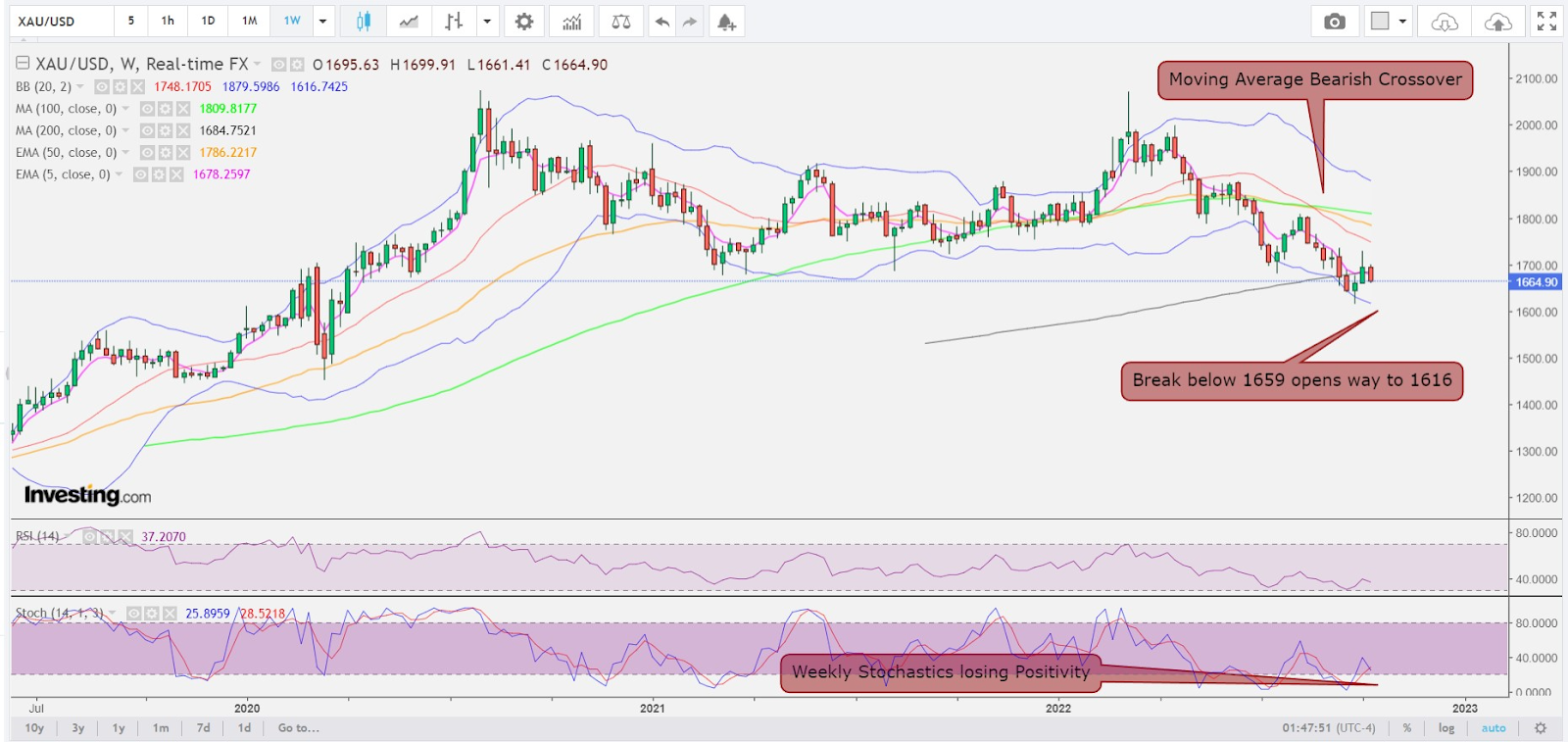Open EMA (5, close, 0) dropdown arrow
Viewport: 1568px width, 742px height.
pos(119,173)
